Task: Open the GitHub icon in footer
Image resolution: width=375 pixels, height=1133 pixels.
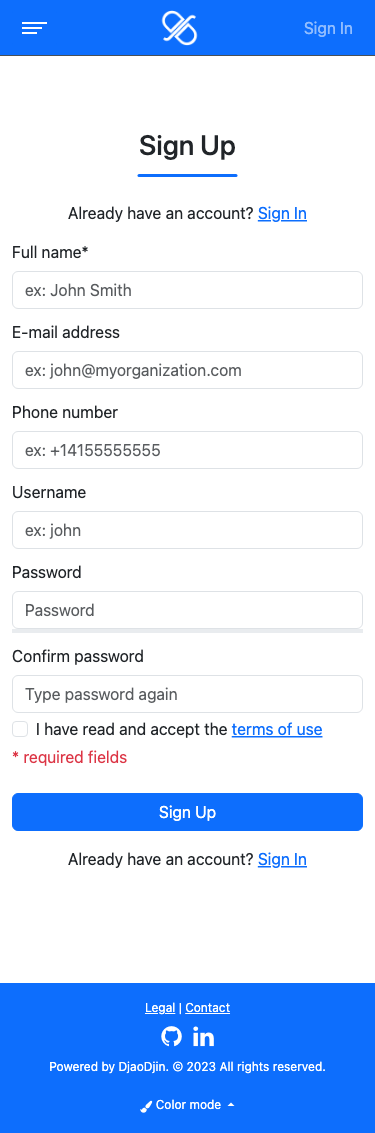Action: (x=171, y=1037)
